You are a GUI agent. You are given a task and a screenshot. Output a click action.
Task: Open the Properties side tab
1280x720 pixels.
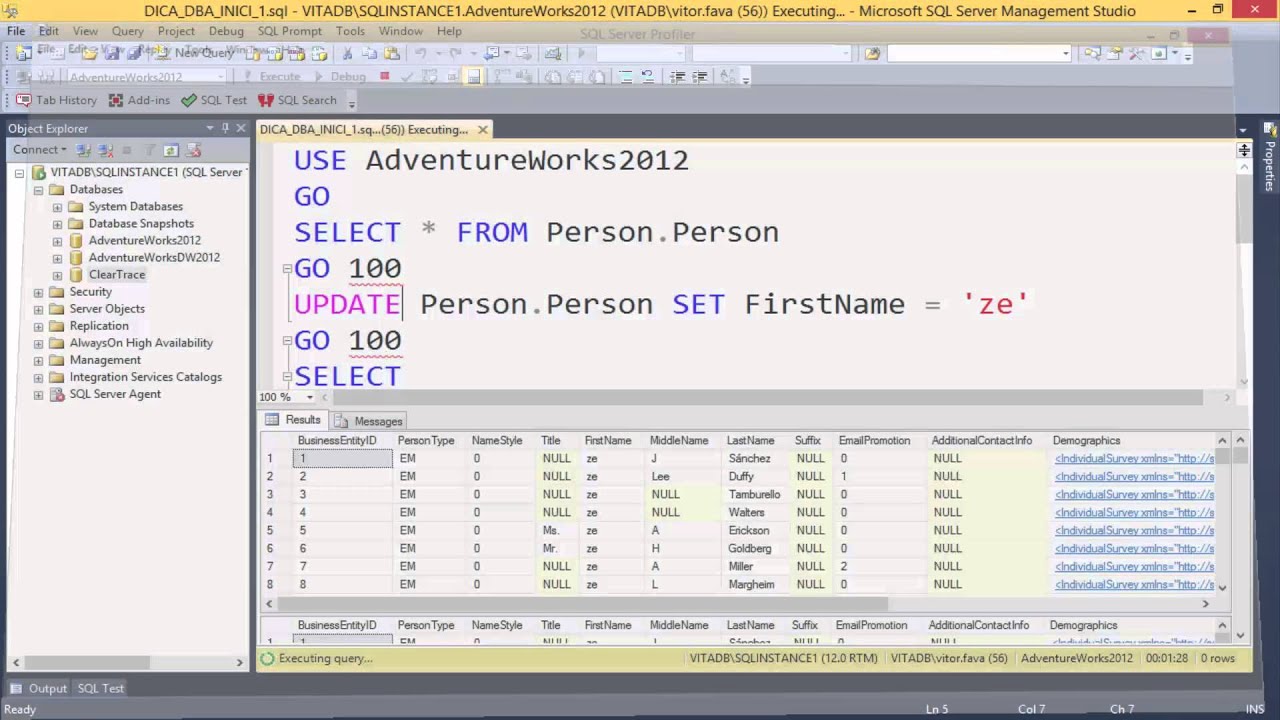coord(1270,158)
